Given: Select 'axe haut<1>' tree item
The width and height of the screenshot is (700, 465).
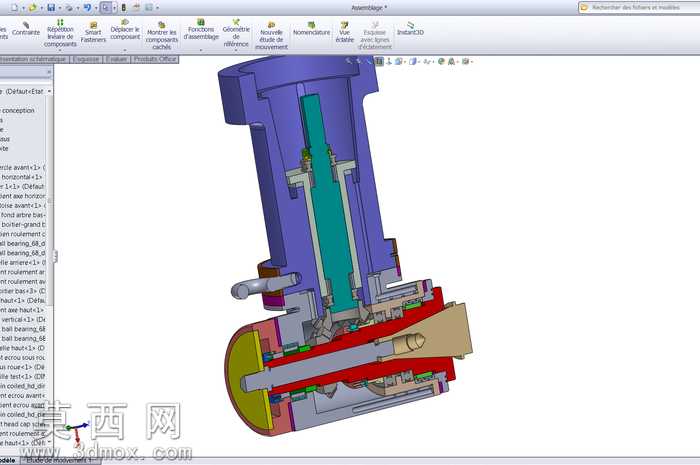Looking at the screenshot, I should [x=23, y=310].
